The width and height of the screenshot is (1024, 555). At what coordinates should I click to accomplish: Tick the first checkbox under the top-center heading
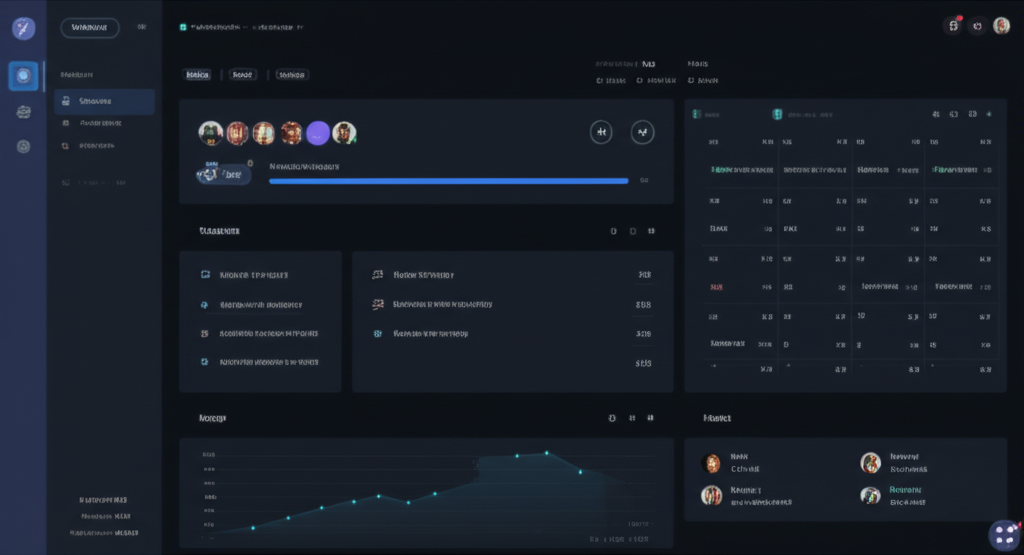600,80
